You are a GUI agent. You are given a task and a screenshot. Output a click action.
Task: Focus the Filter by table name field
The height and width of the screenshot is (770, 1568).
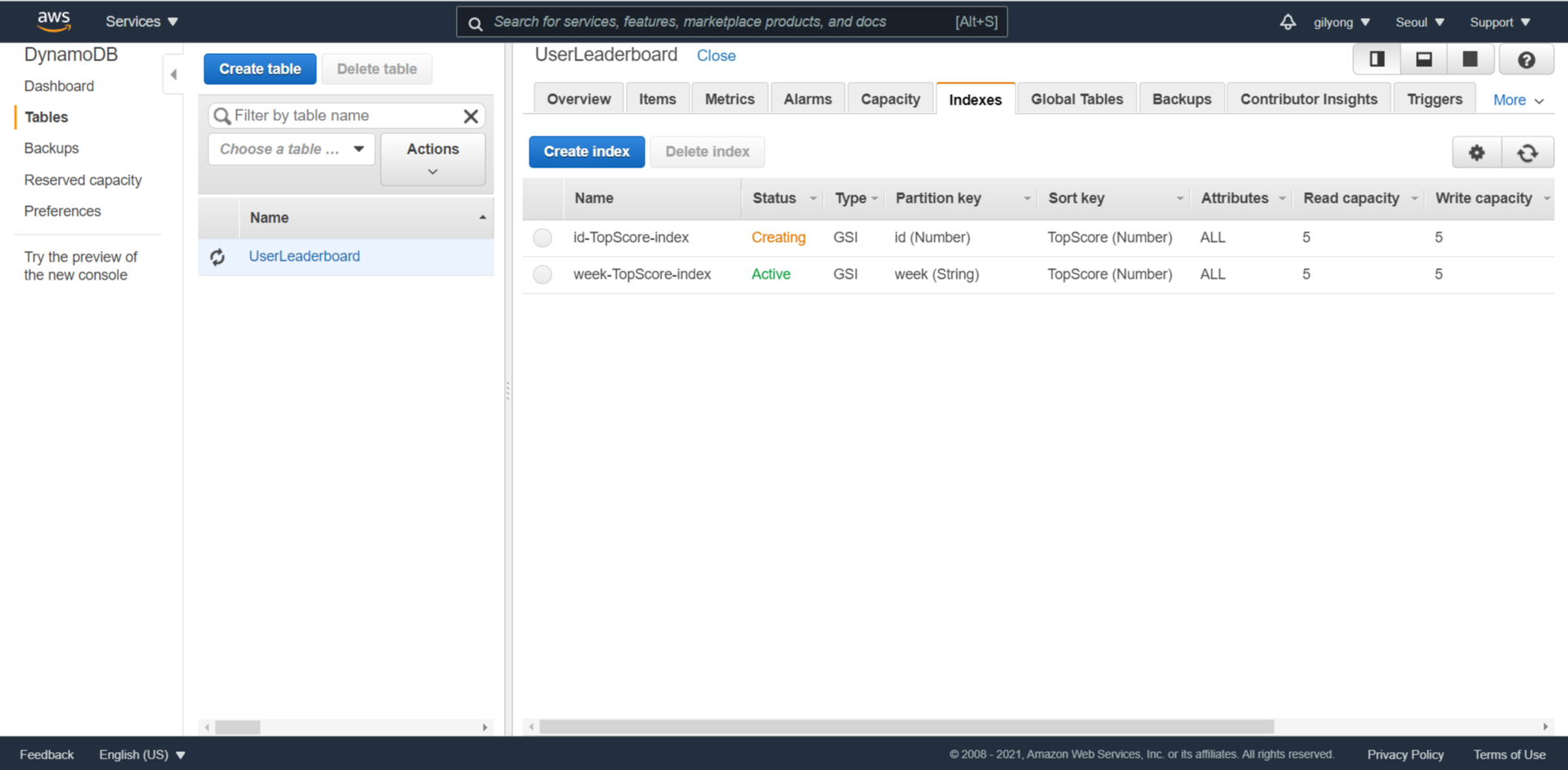point(346,116)
